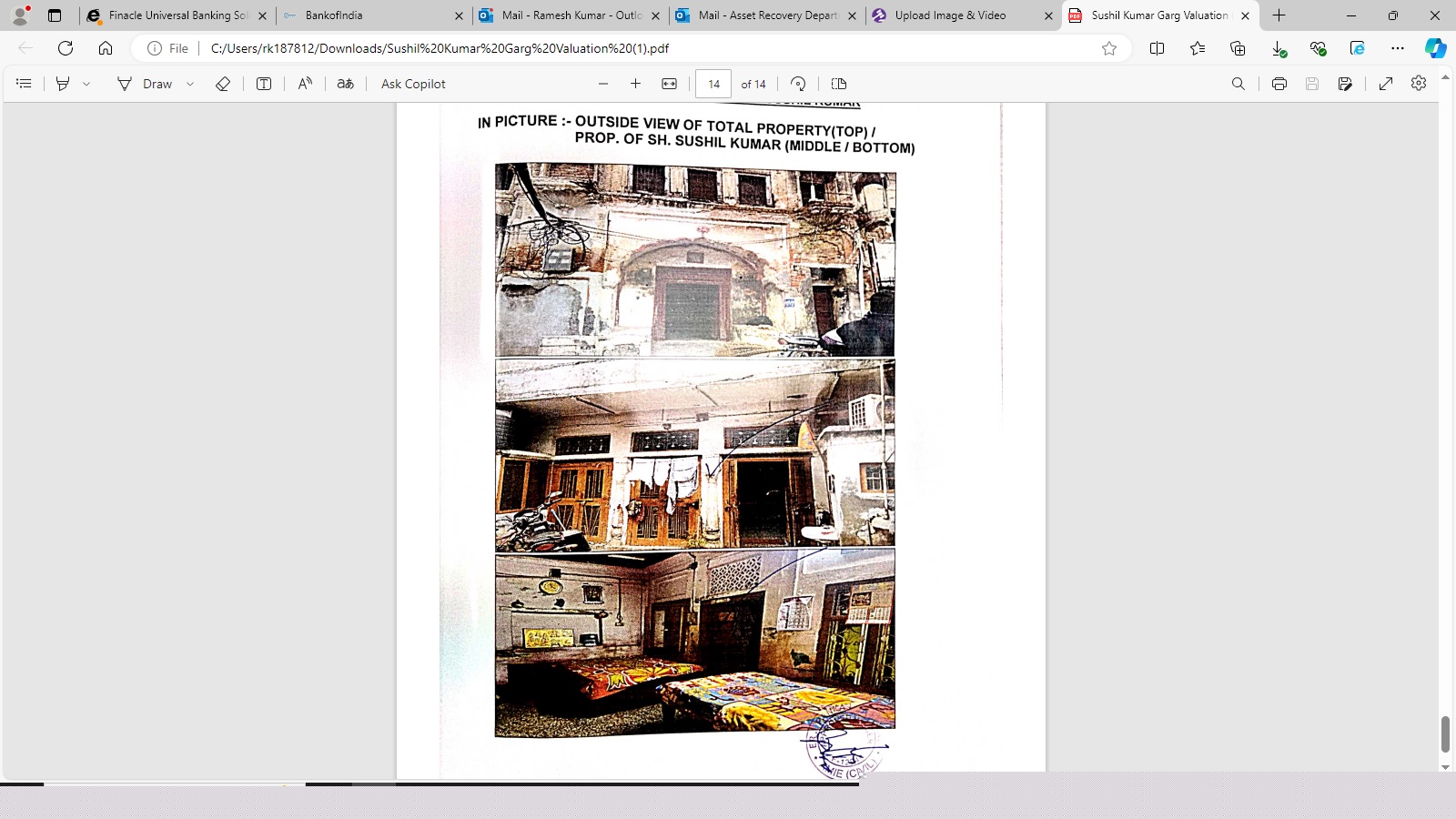Open the Favorites list

1198,48
